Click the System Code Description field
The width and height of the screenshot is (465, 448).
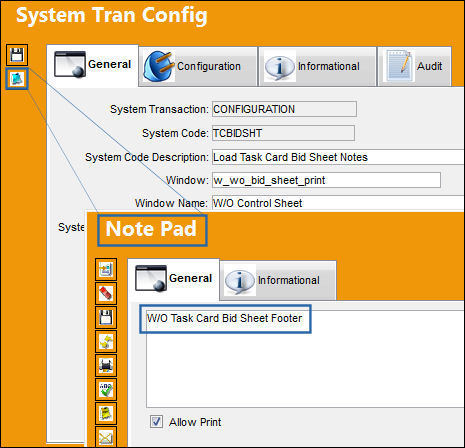pos(338,157)
